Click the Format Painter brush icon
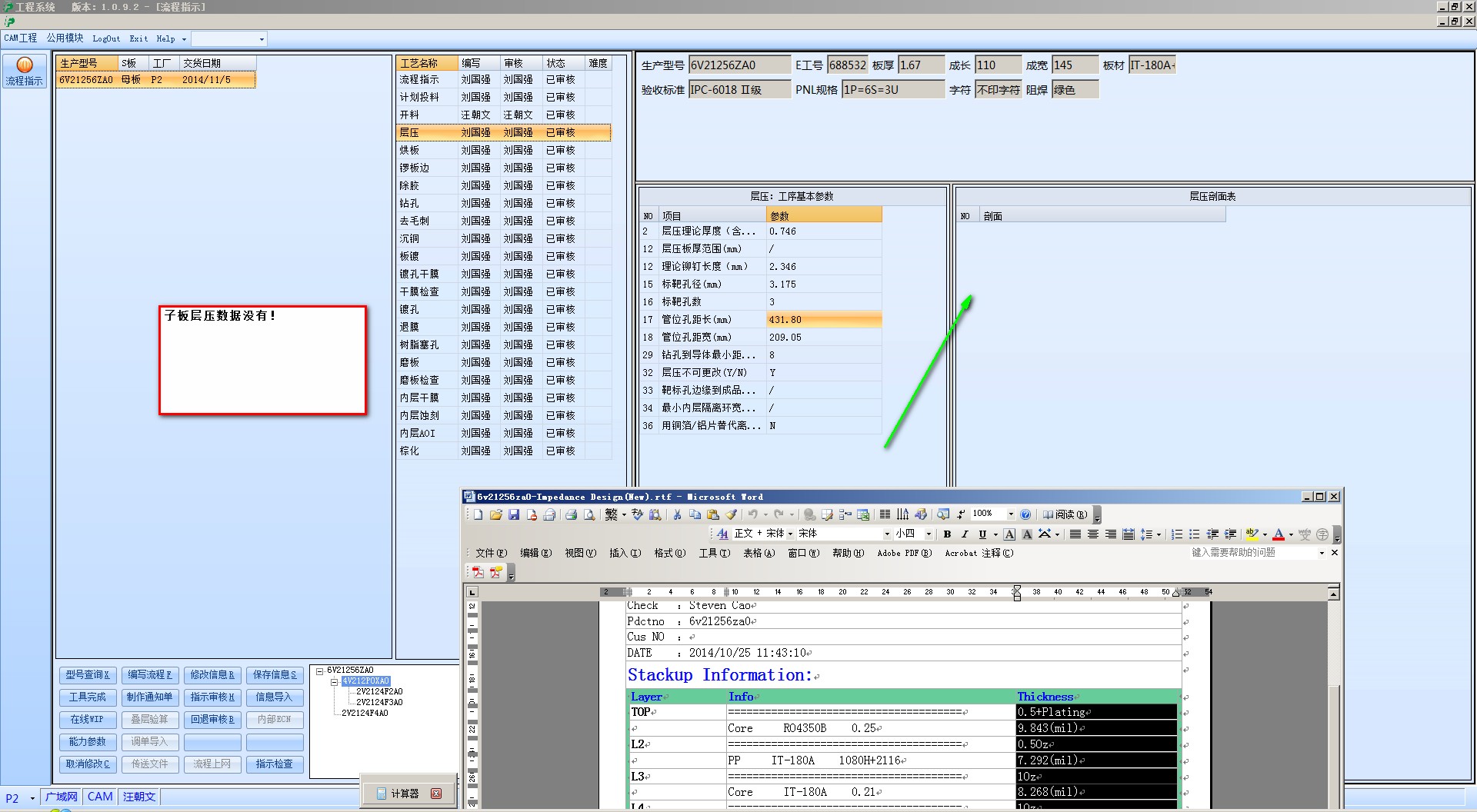 tap(732, 514)
